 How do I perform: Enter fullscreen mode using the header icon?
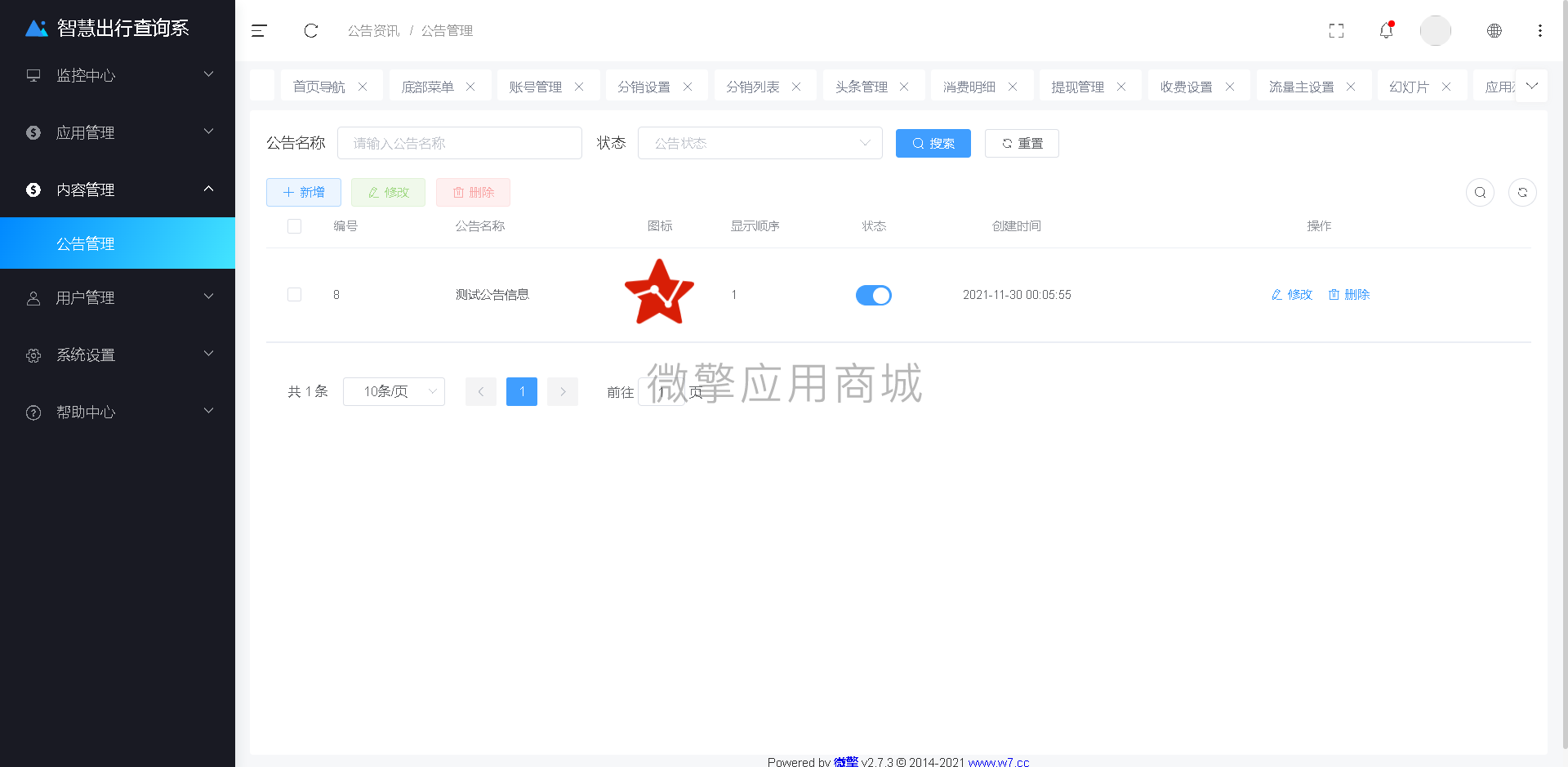pos(1336,31)
